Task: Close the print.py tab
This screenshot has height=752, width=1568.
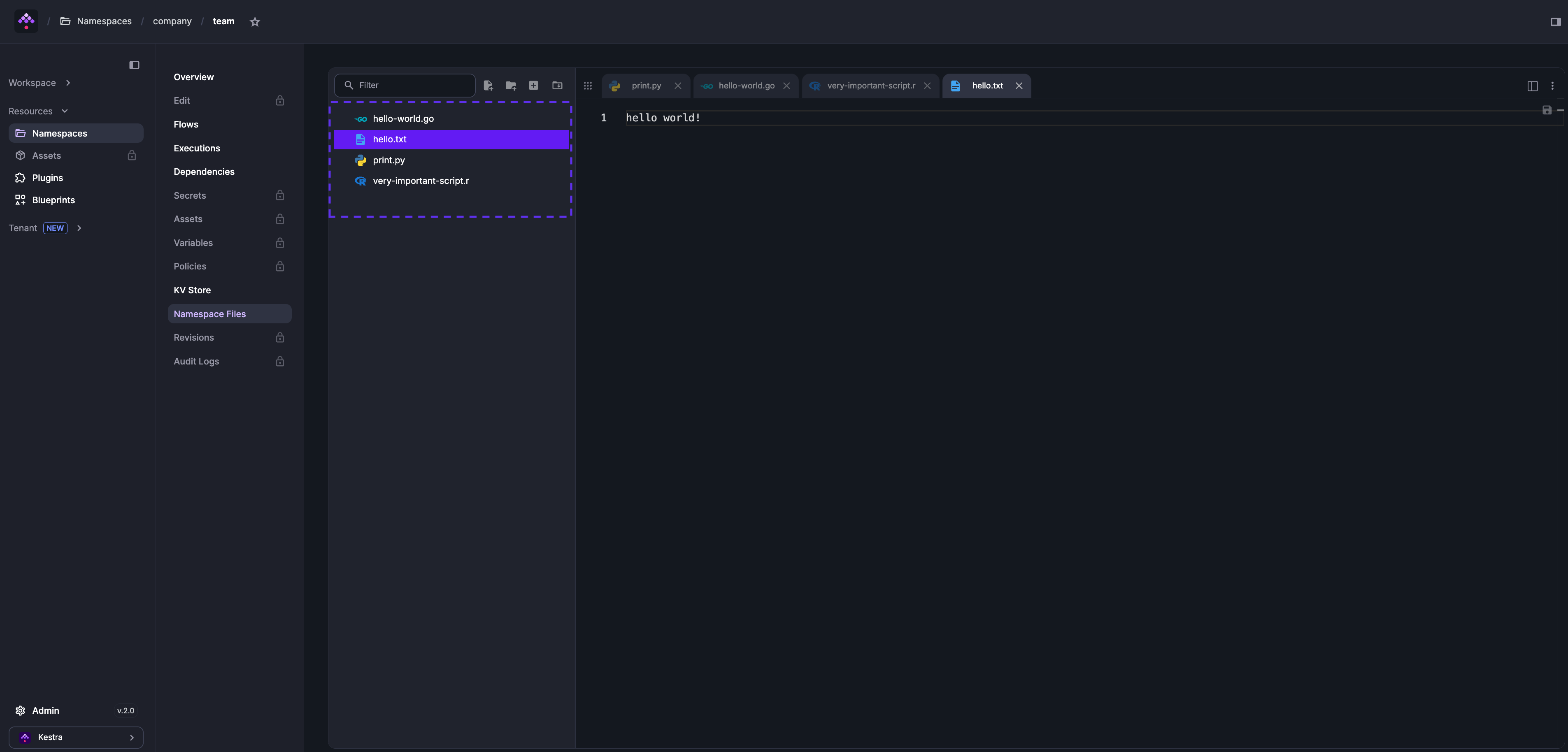Action: [x=677, y=86]
